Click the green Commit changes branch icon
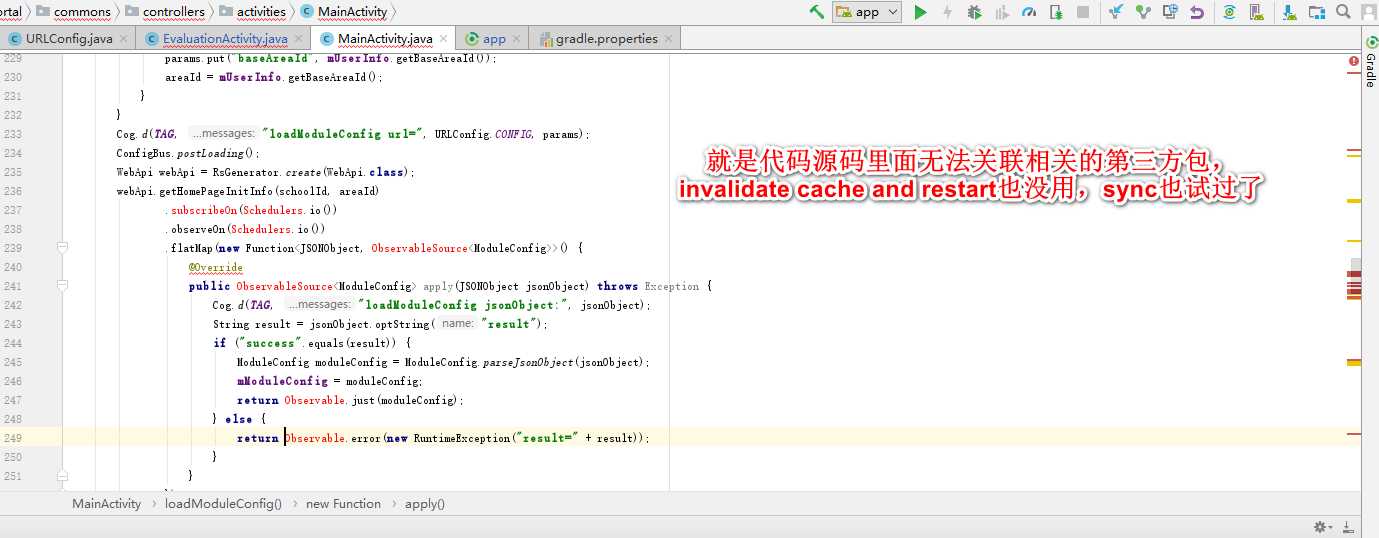The height and width of the screenshot is (538, 1379). tap(1142, 12)
